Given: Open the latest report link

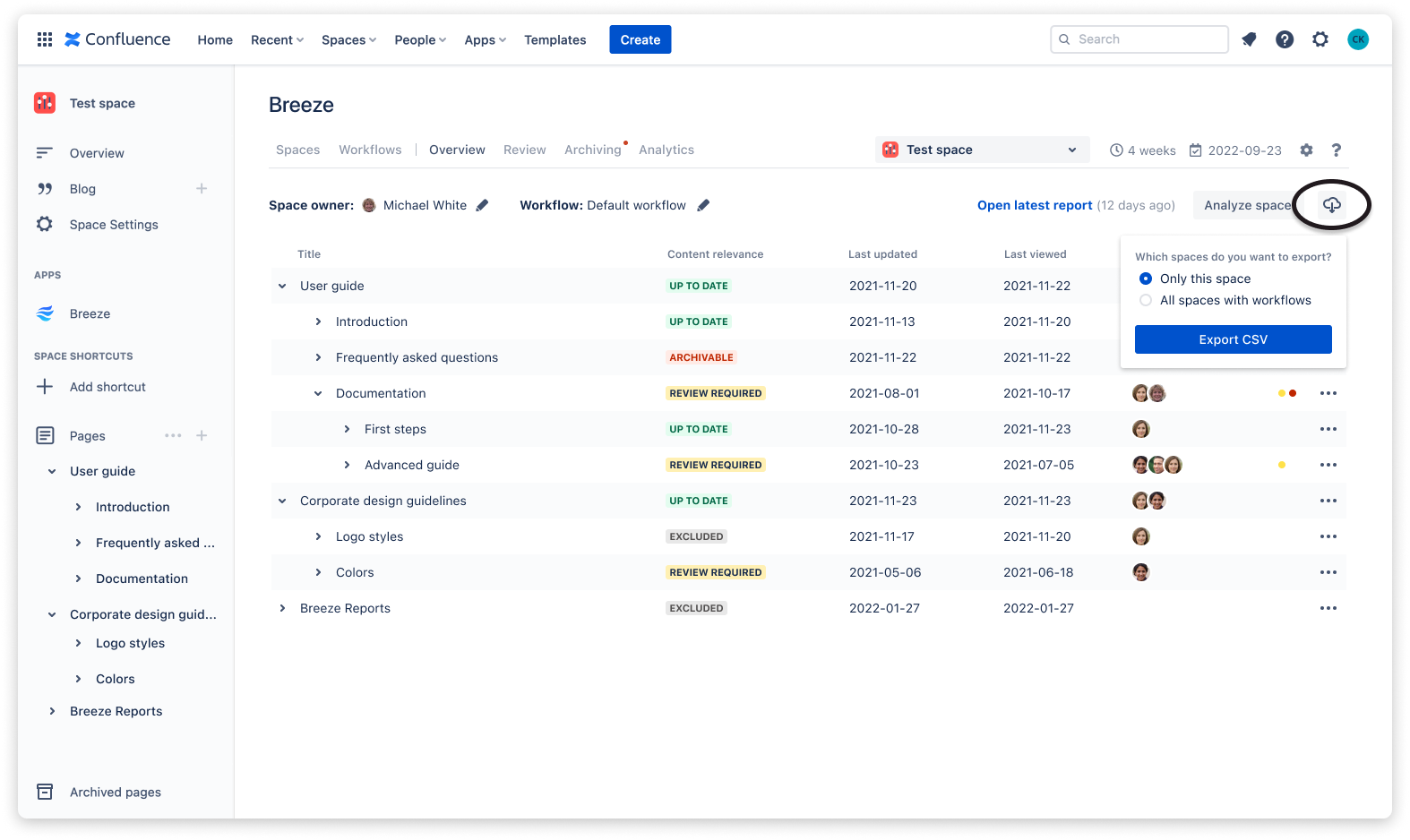Looking at the screenshot, I should (x=1035, y=205).
